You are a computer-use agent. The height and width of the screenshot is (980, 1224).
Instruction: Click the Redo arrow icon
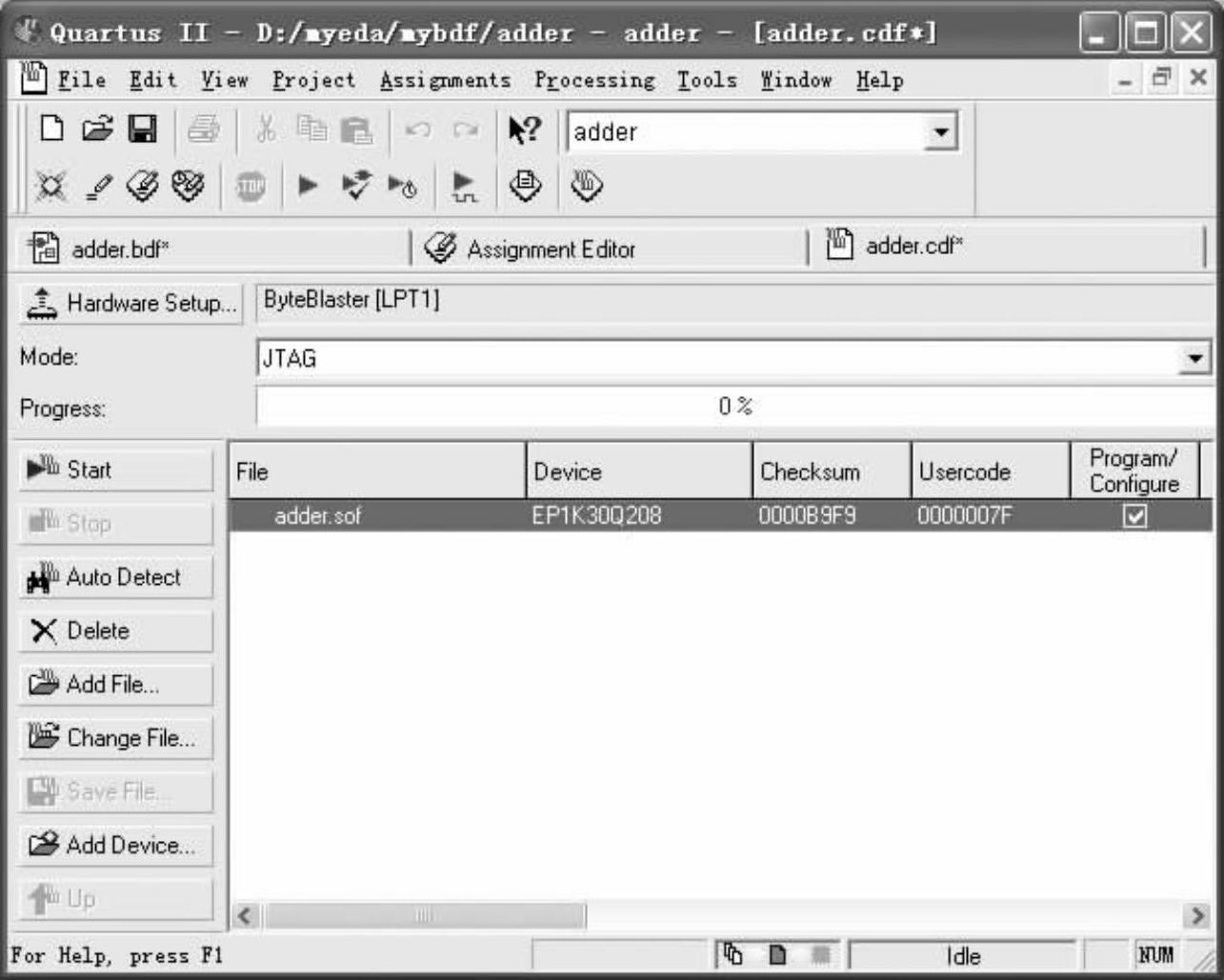[465, 130]
